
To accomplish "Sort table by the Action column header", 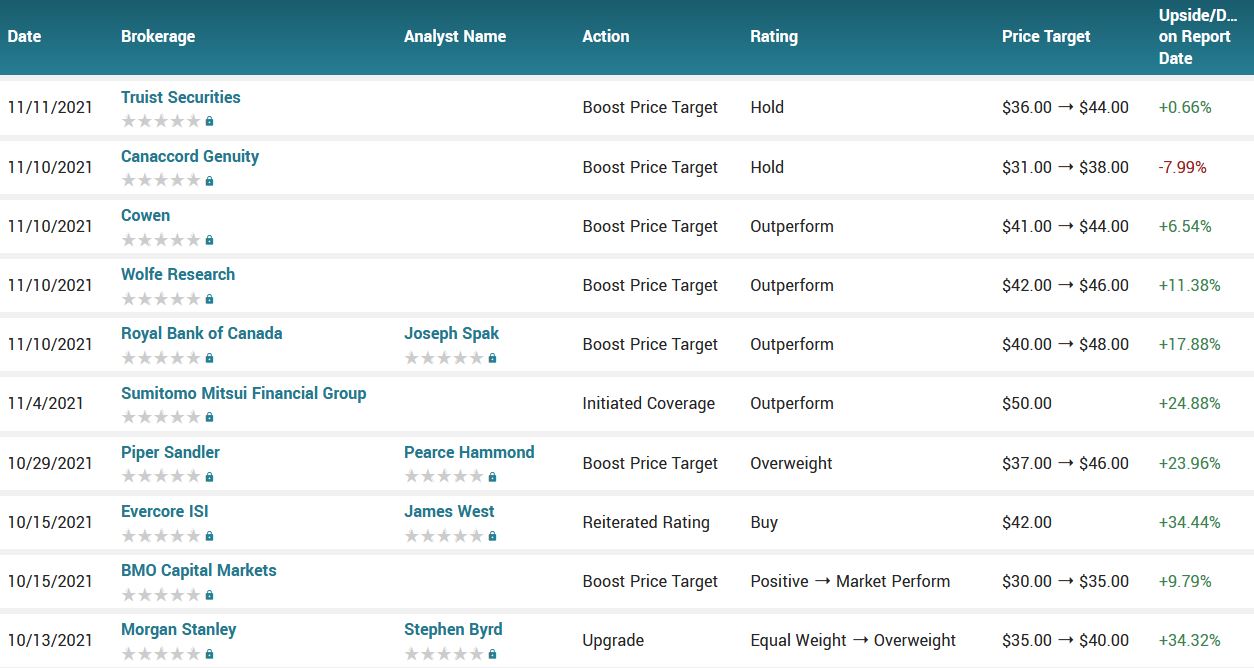I will (606, 36).
